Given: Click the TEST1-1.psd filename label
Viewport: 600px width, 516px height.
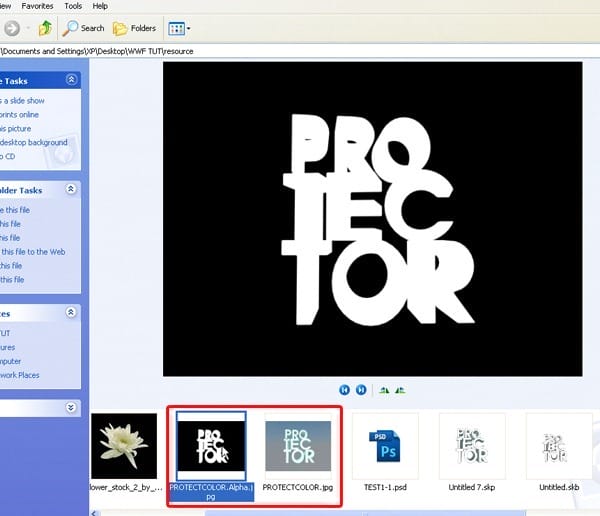Looking at the screenshot, I should tap(385, 487).
